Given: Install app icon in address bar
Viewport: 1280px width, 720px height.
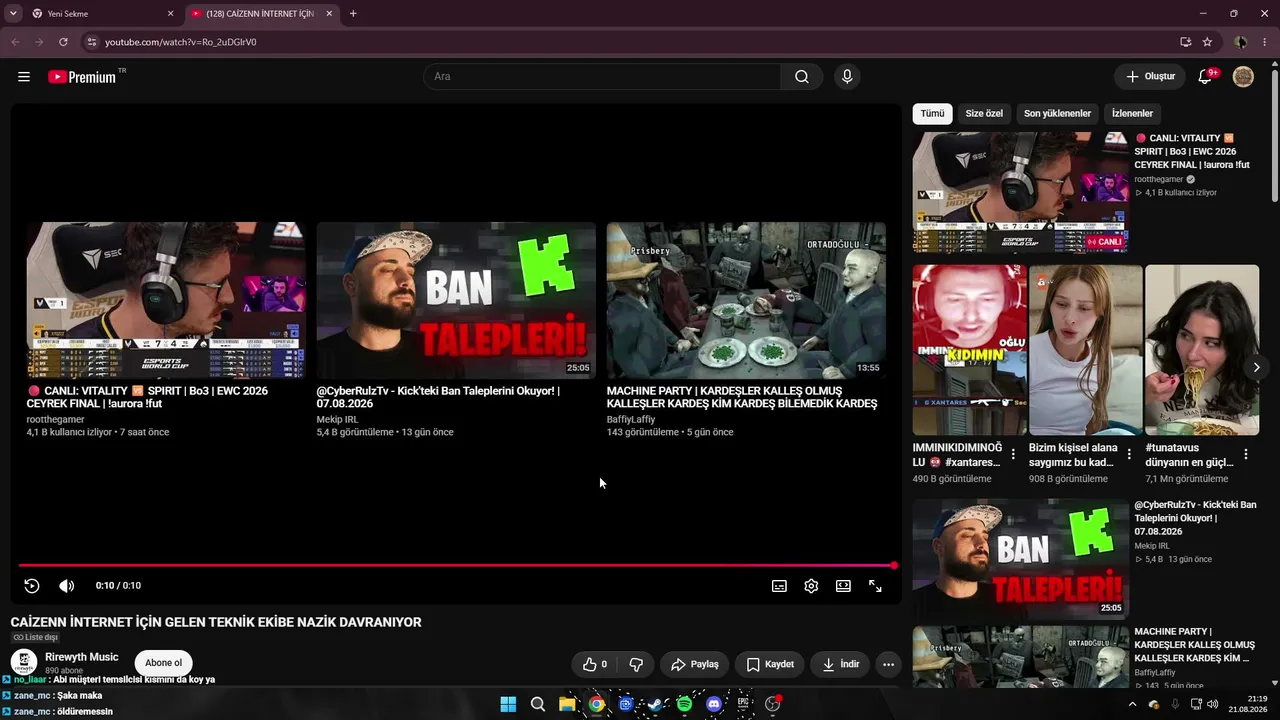Looking at the screenshot, I should [1185, 42].
